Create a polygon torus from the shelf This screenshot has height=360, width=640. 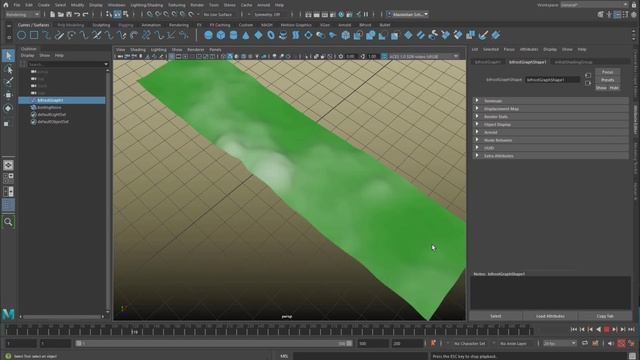coord(271,36)
